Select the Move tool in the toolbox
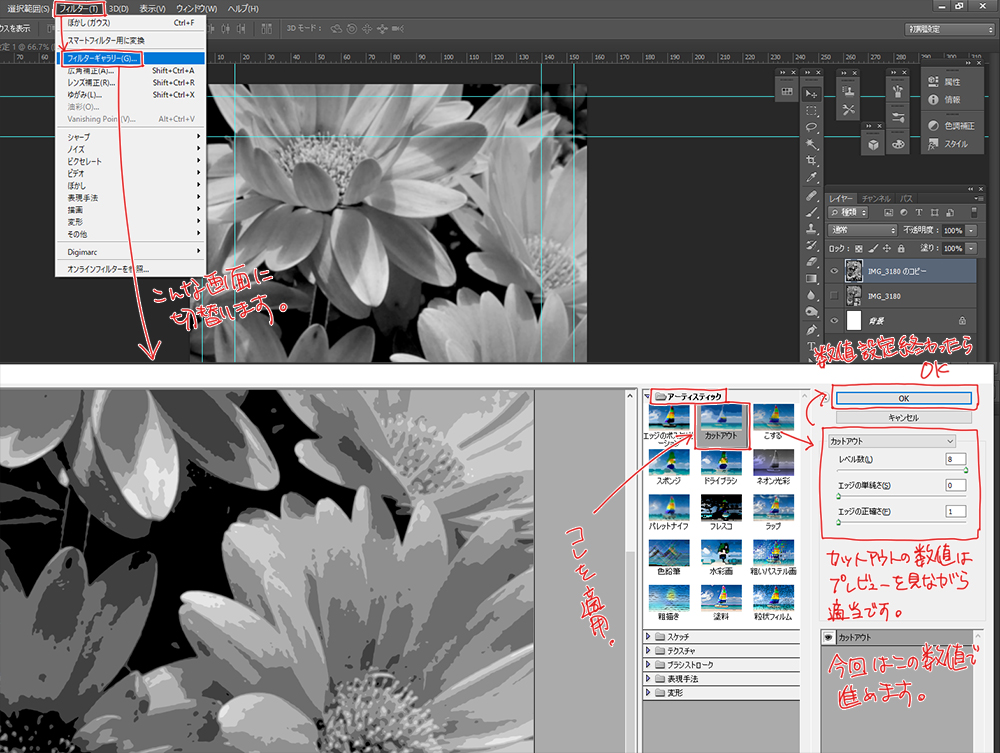This screenshot has width=1000, height=753. pyautogui.click(x=811, y=94)
